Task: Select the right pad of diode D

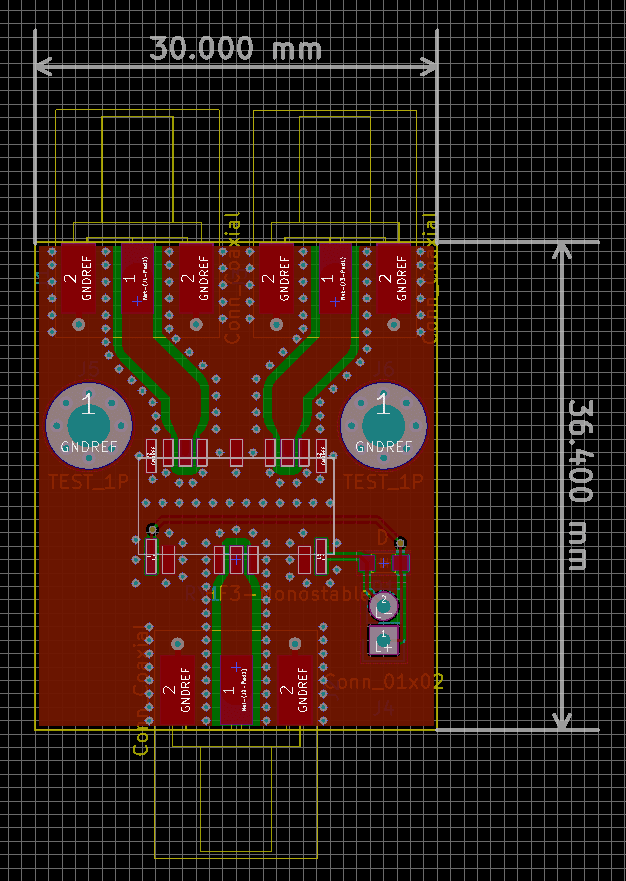Action: [400, 564]
